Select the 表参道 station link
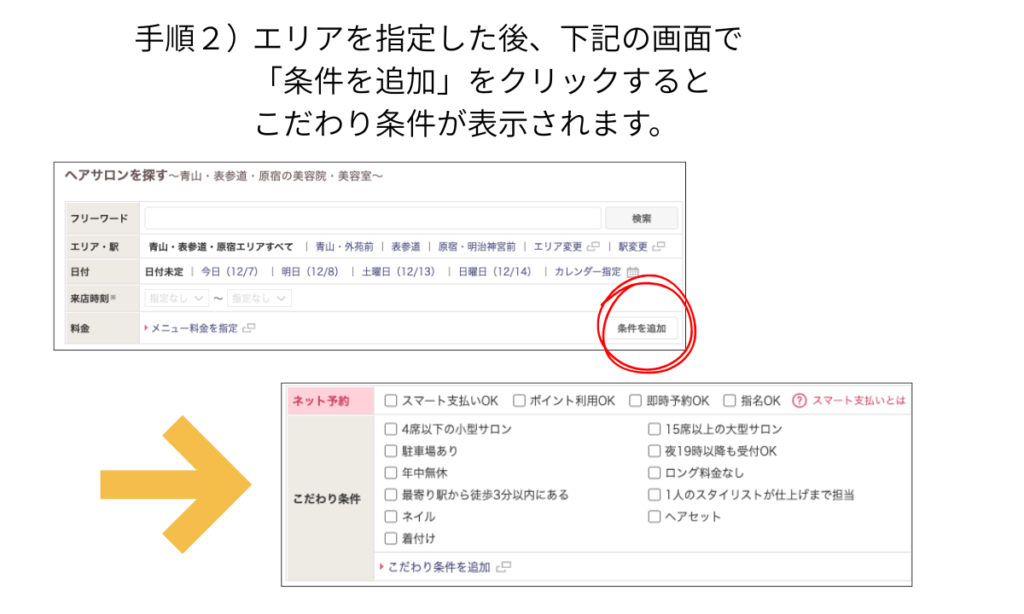1024x614 pixels. [409, 247]
